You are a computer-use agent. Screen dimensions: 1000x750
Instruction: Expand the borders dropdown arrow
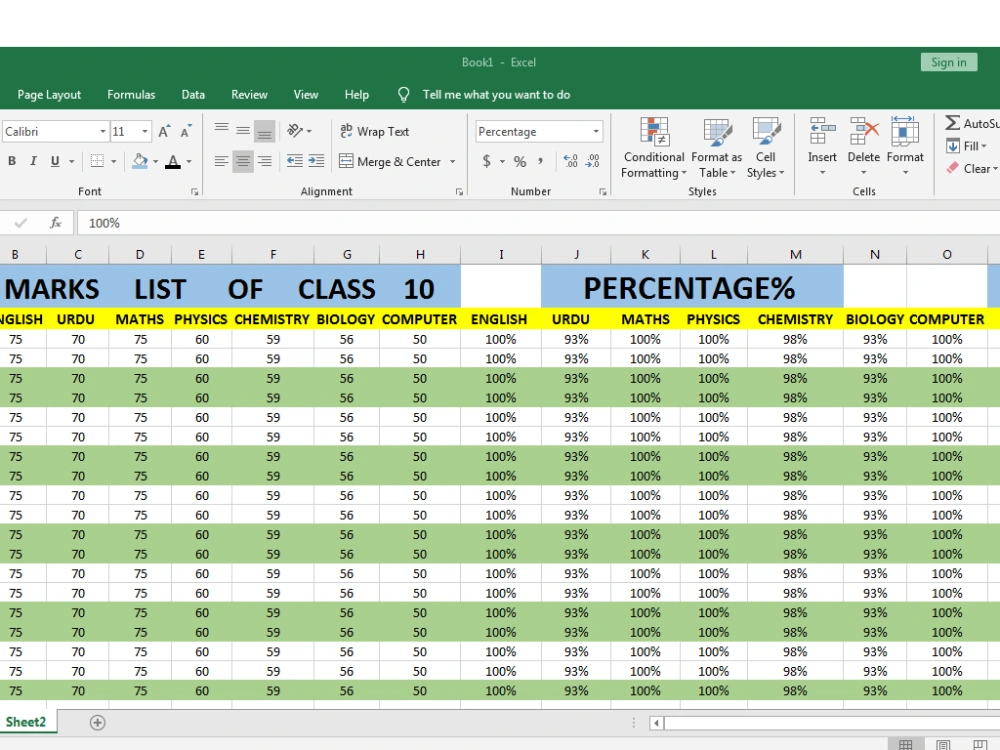114,162
